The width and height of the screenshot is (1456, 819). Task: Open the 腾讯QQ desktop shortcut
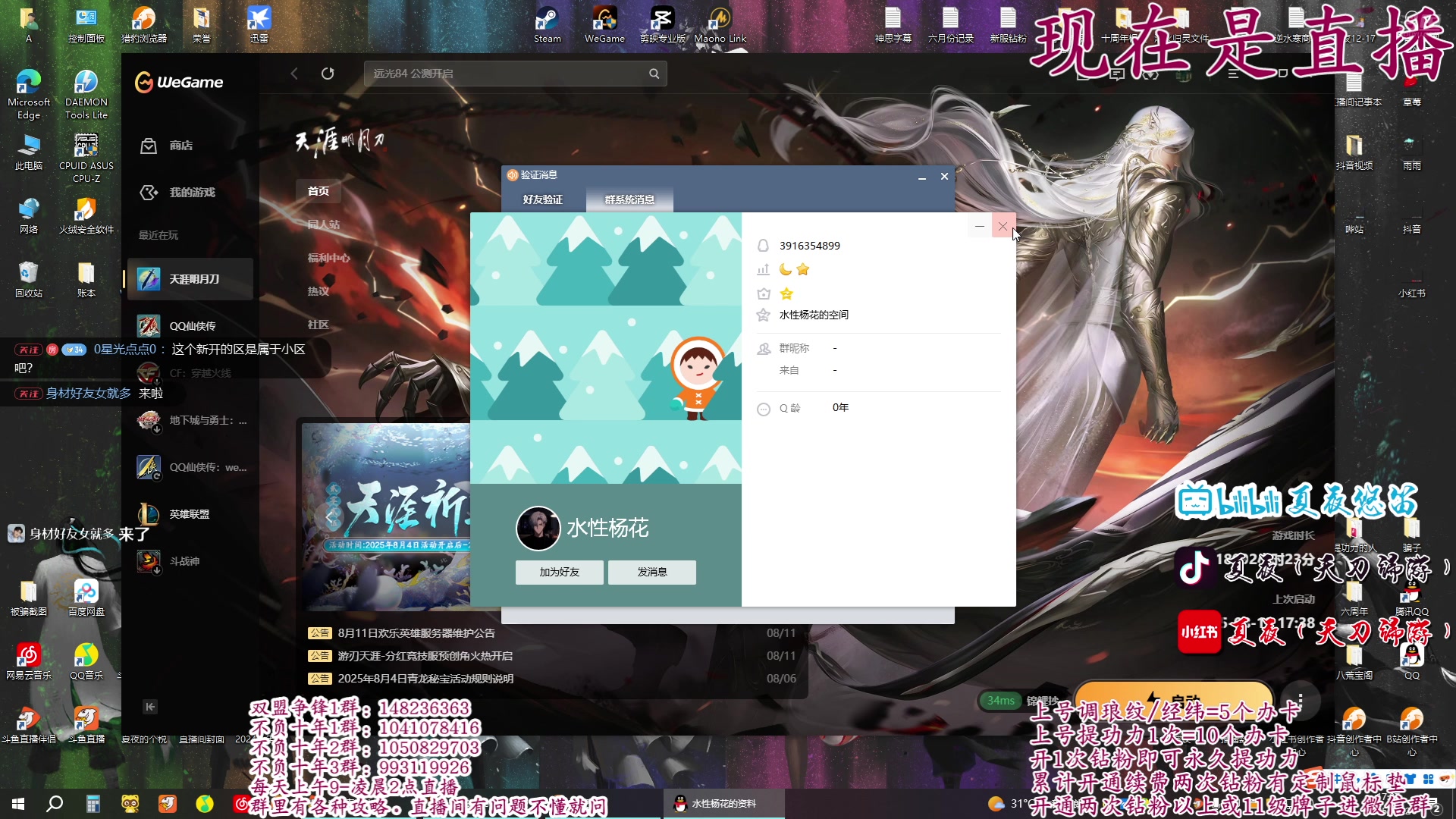click(x=1412, y=598)
